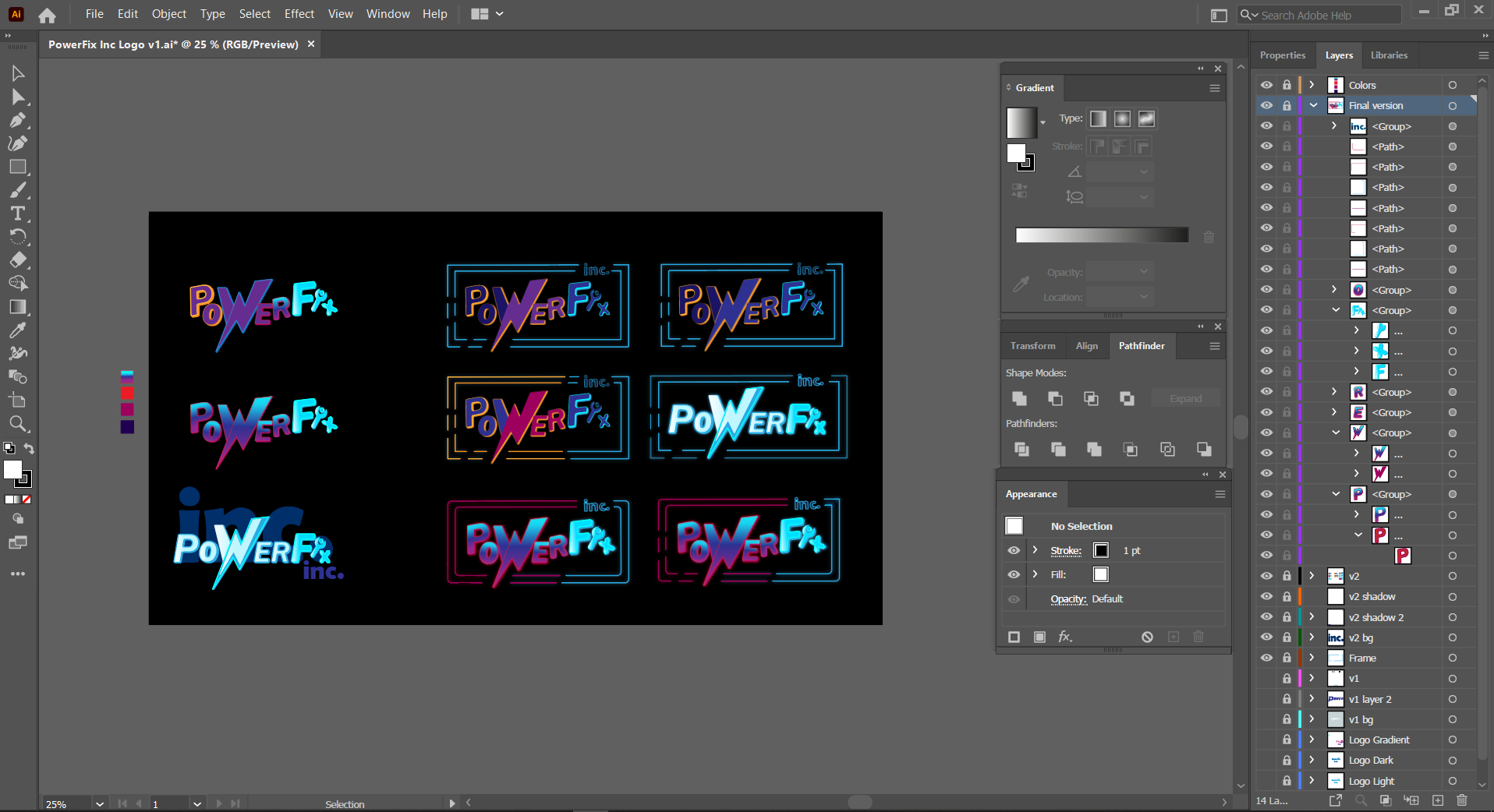Toggle Fill visibility in Appearance panel
Viewport: 1494px width, 812px height.
click(1014, 574)
